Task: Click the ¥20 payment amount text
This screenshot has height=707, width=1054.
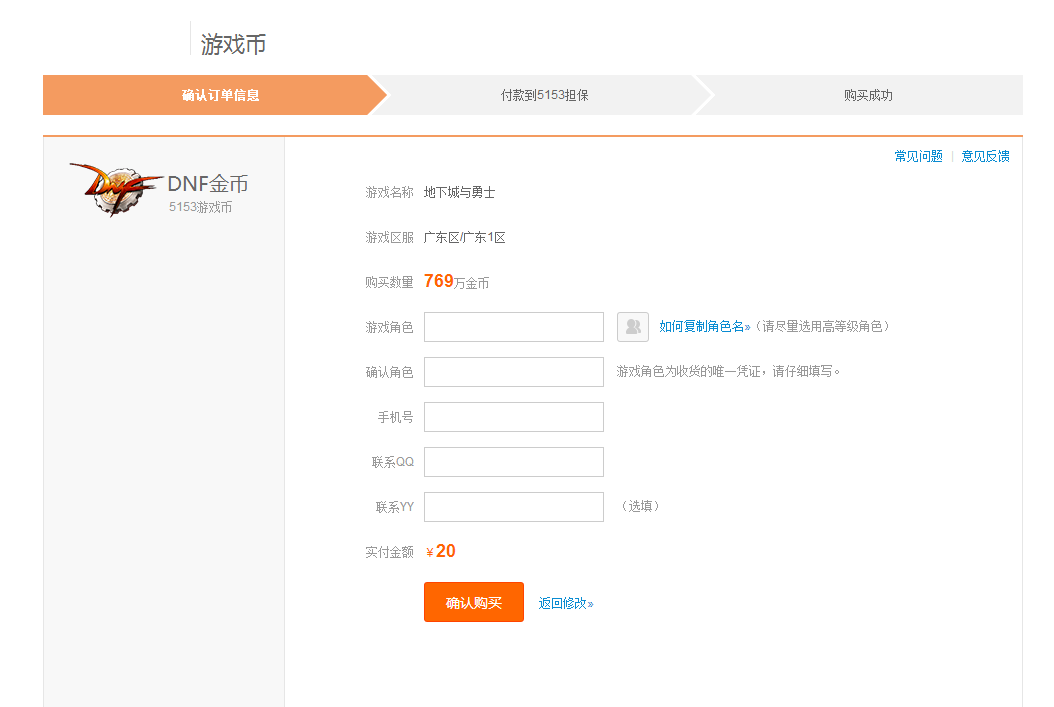Action: (441, 550)
